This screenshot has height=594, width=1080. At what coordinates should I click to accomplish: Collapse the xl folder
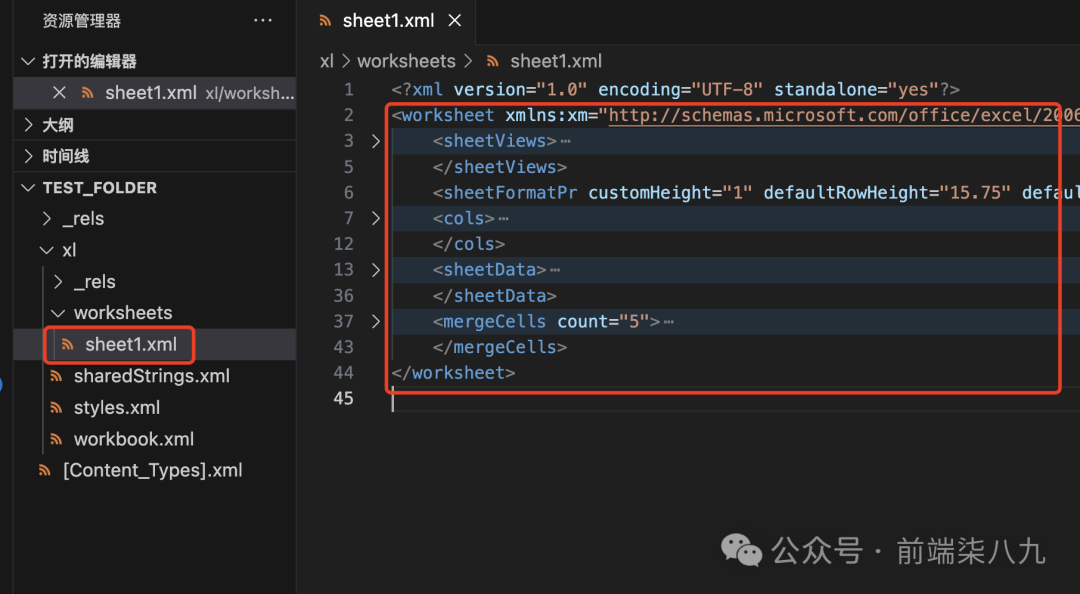46,251
